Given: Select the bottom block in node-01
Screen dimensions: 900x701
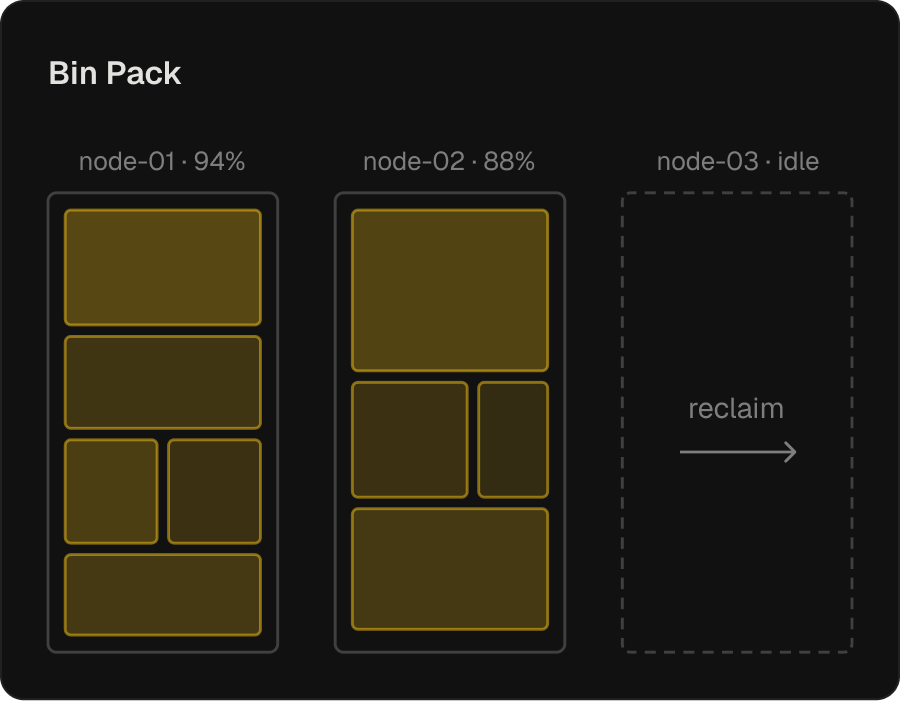Looking at the screenshot, I should [x=163, y=595].
